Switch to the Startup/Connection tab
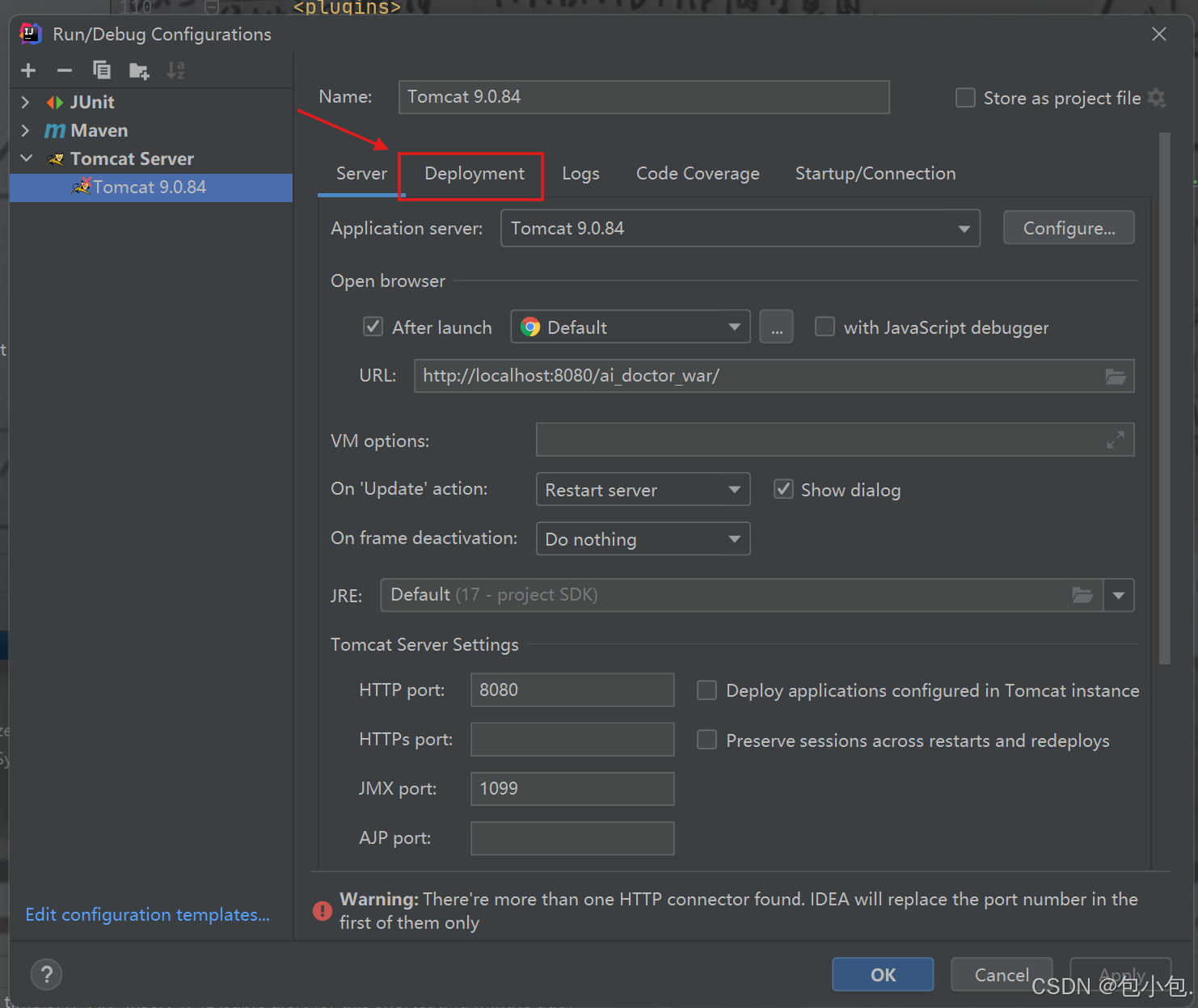This screenshot has width=1198, height=1008. (875, 174)
